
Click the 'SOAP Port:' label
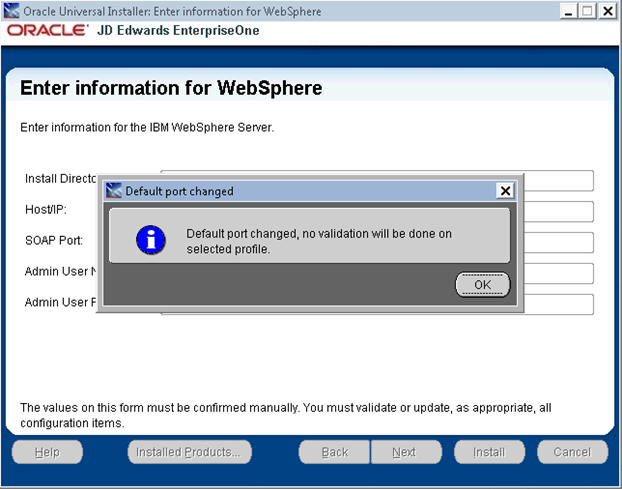coord(54,240)
